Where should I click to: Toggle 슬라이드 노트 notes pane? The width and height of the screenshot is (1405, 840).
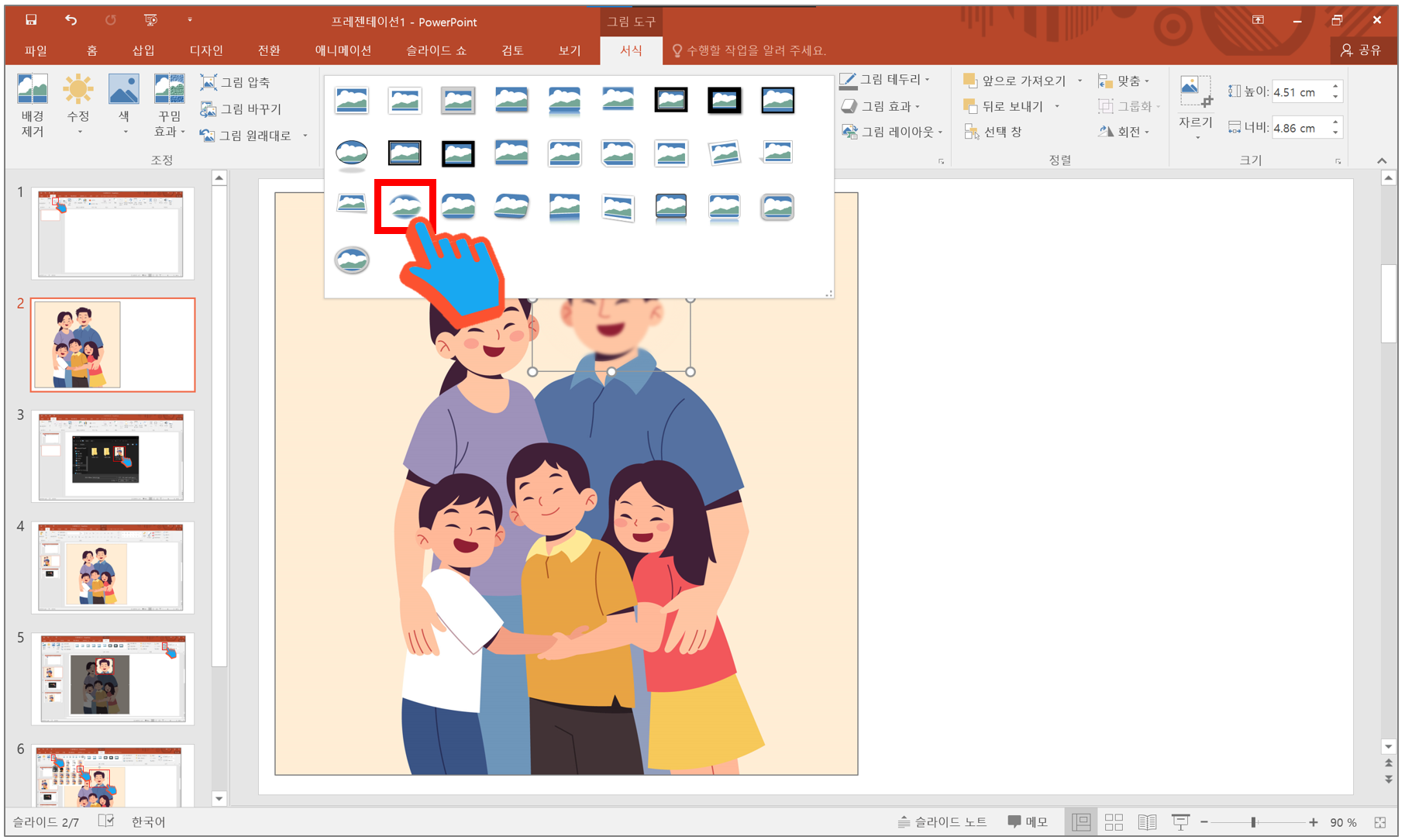coord(942,821)
